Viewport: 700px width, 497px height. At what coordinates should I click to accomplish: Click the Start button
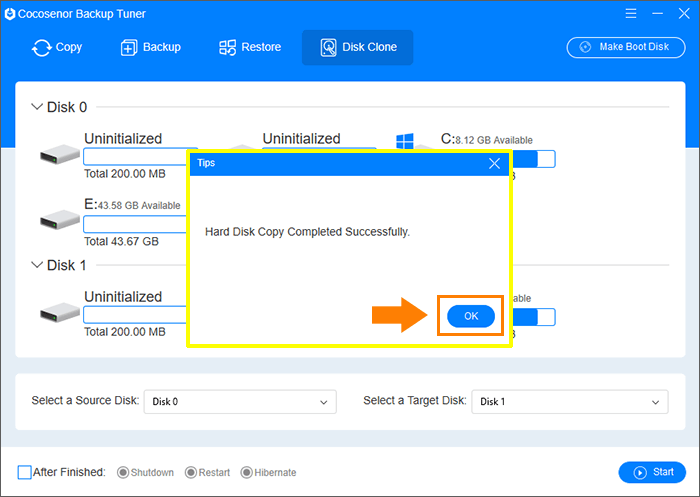(x=652, y=472)
